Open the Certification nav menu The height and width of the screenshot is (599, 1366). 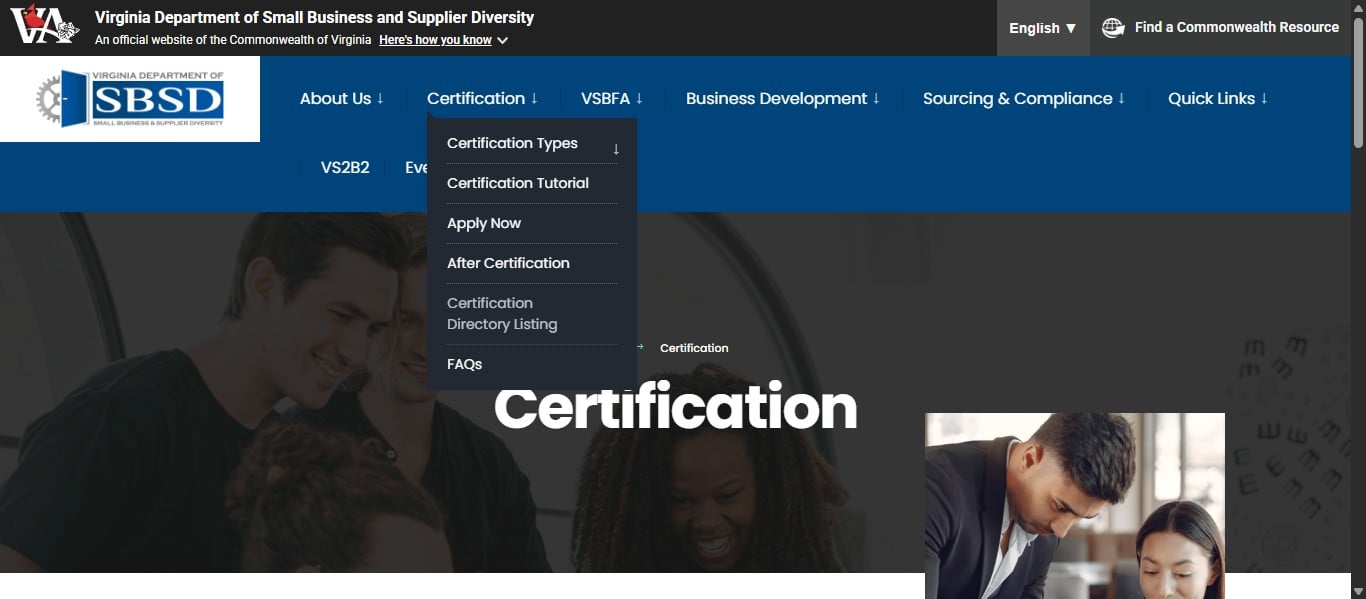[483, 98]
